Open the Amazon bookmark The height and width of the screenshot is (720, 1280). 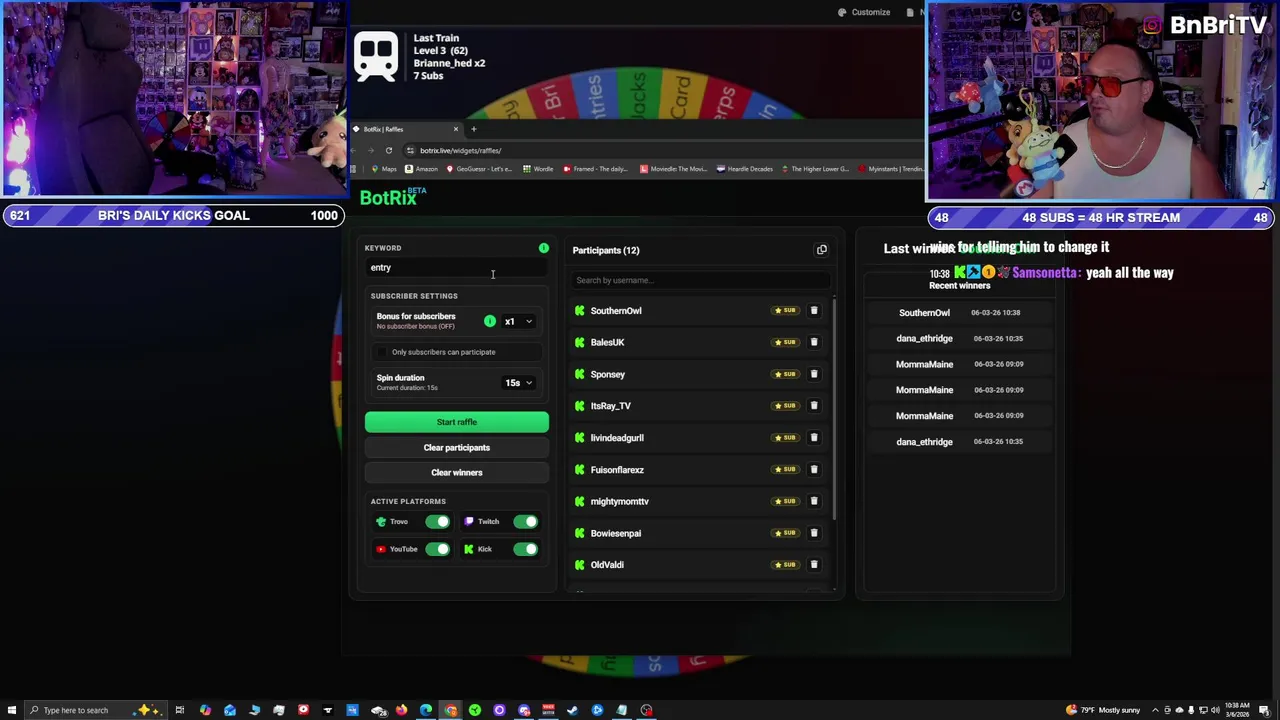(x=421, y=169)
